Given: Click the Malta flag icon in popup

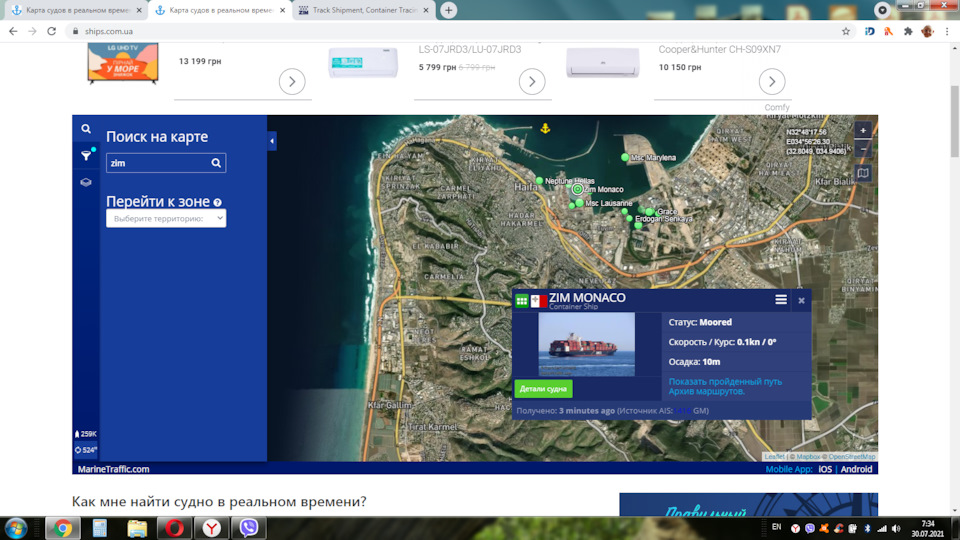Looking at the screenshot, I should (539, 301).
